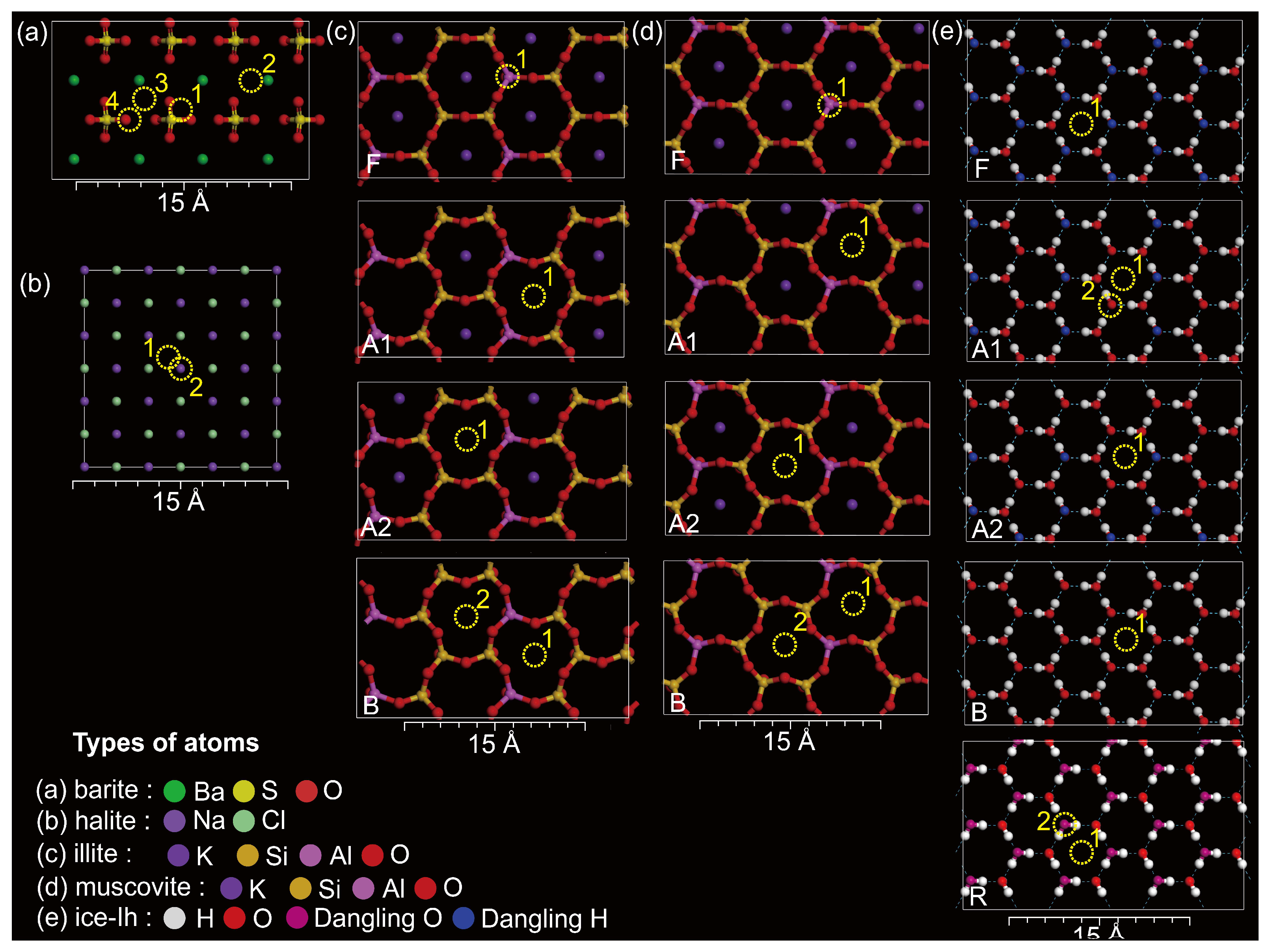Click the Si swatch in muscovite row
This screenshot has width=1270, height=952.
300,888
